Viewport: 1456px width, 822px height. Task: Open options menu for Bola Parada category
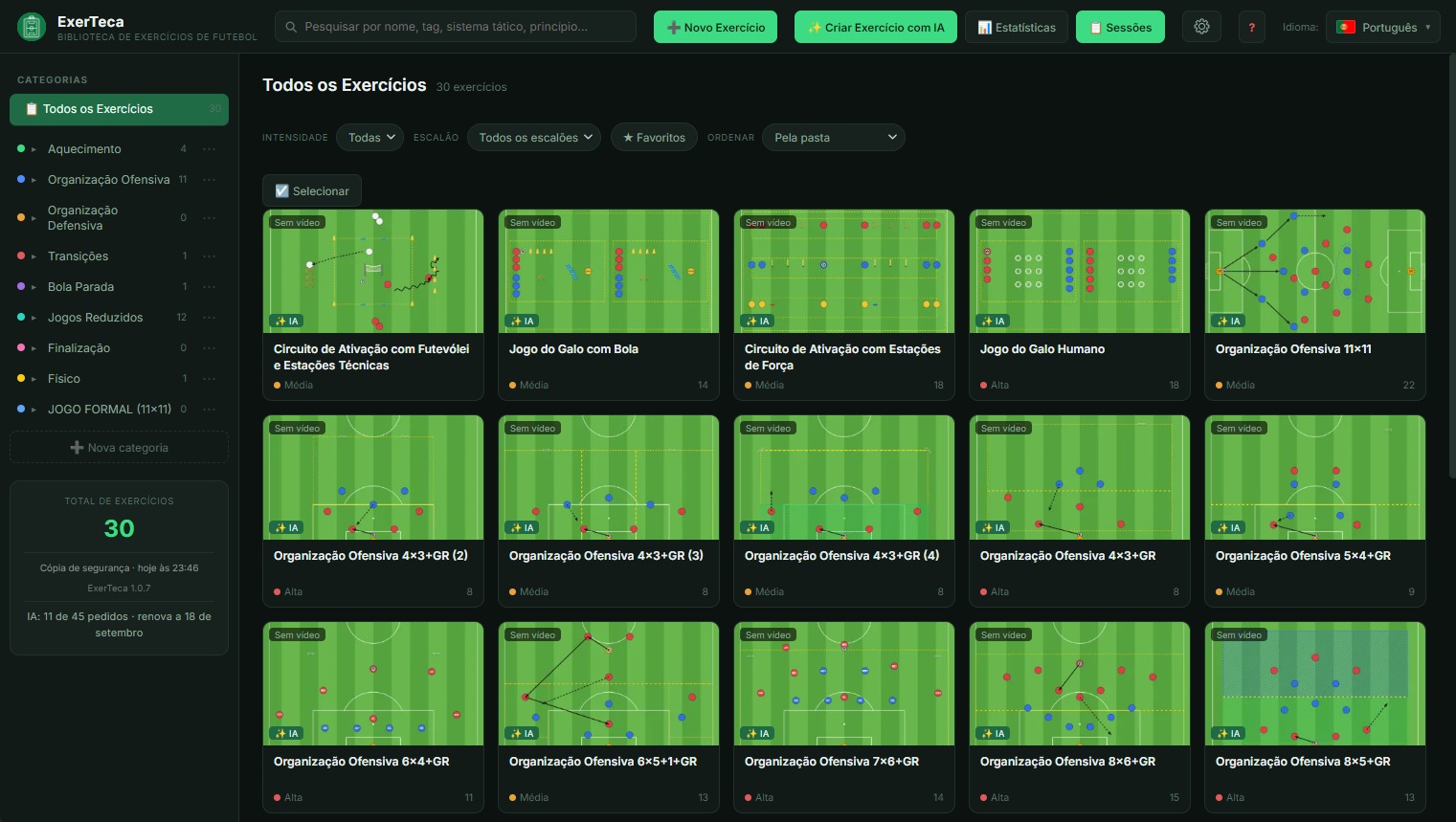tap(210, 287)
